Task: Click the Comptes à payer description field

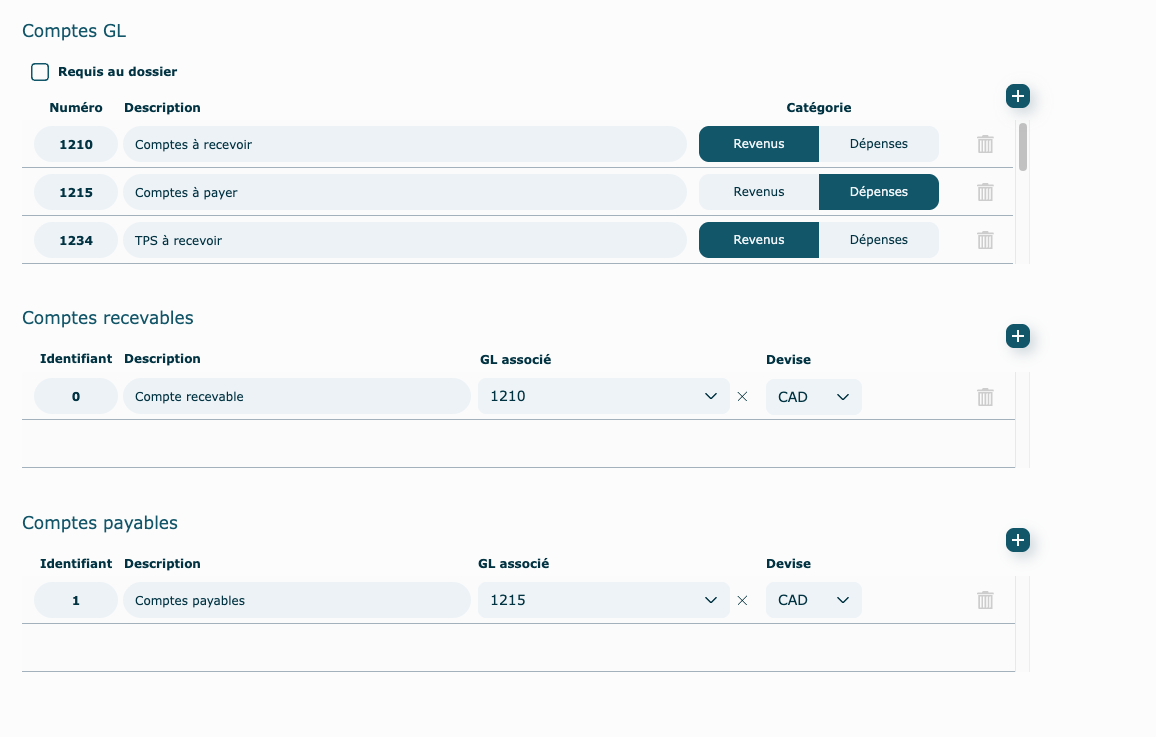Action: pyautogui.click(x=404, y=192)
